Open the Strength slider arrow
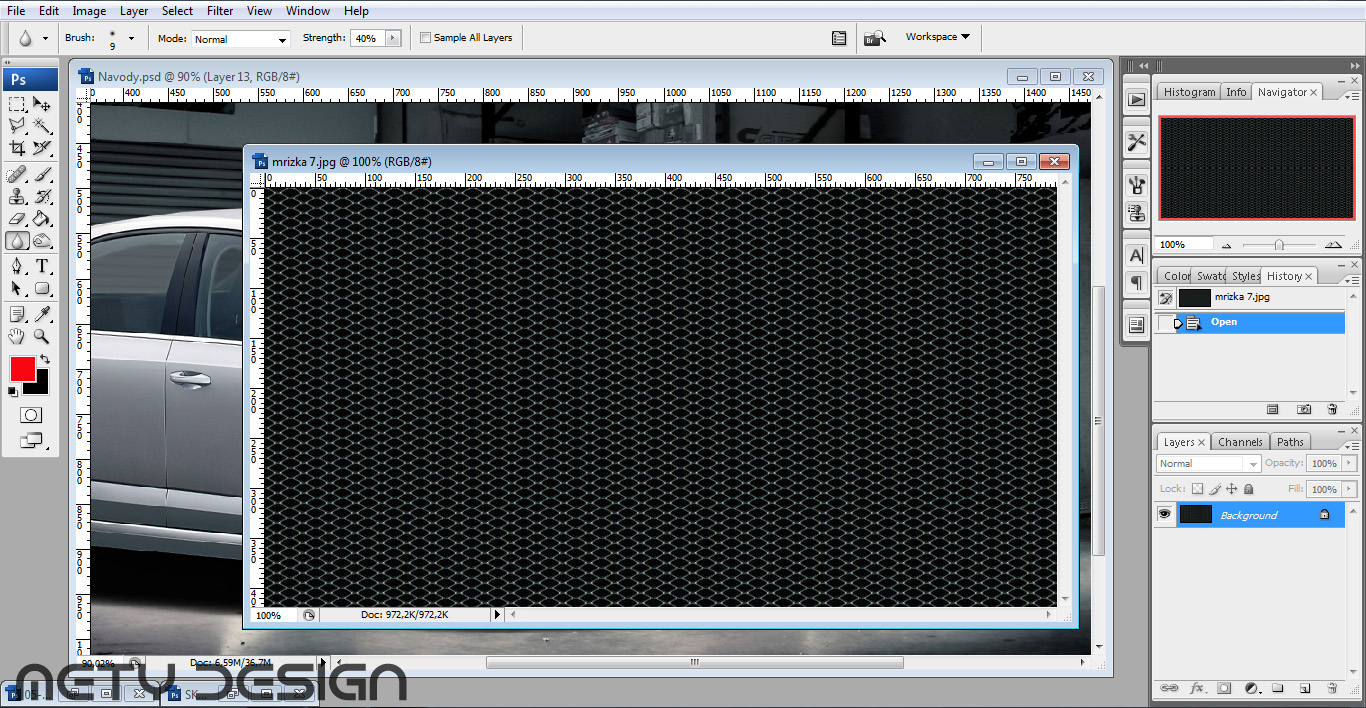 coord(392,38)
